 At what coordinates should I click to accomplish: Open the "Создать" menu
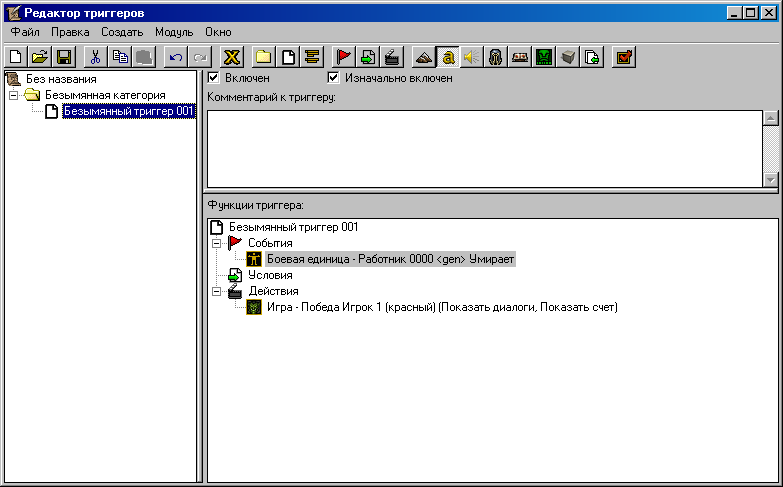click(x=122, y=32)
